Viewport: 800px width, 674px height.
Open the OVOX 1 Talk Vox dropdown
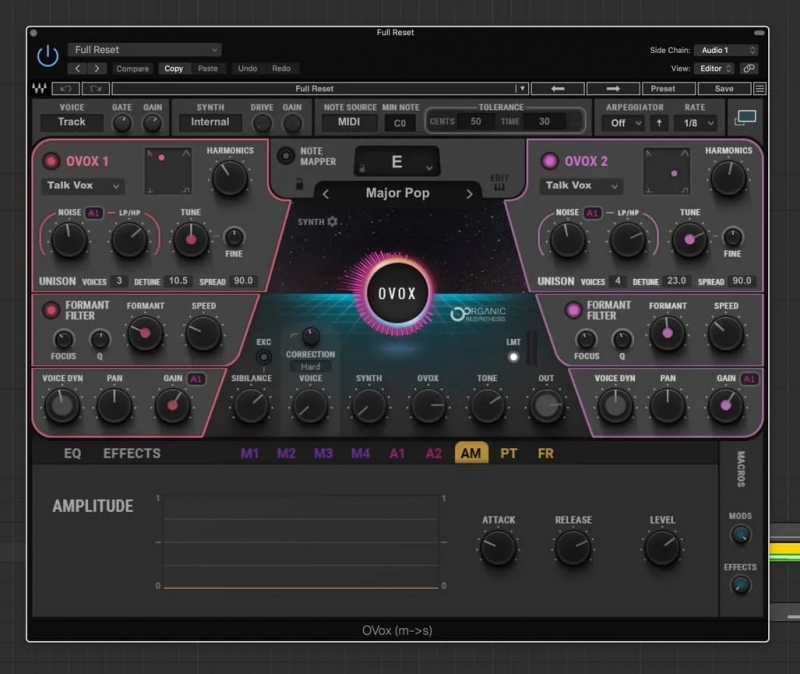(x=82, y=186)
